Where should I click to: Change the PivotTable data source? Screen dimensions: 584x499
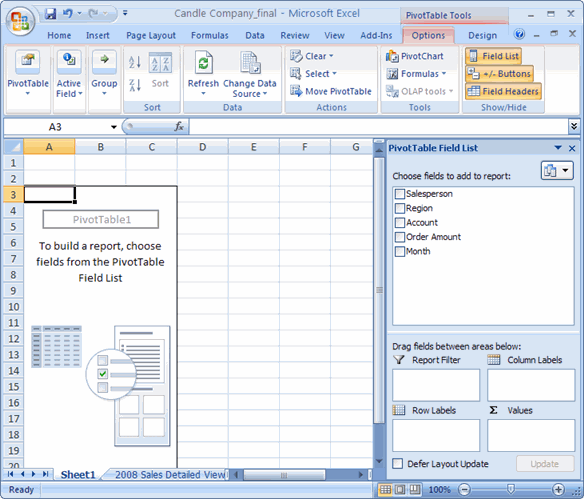(x=250, y=75)
